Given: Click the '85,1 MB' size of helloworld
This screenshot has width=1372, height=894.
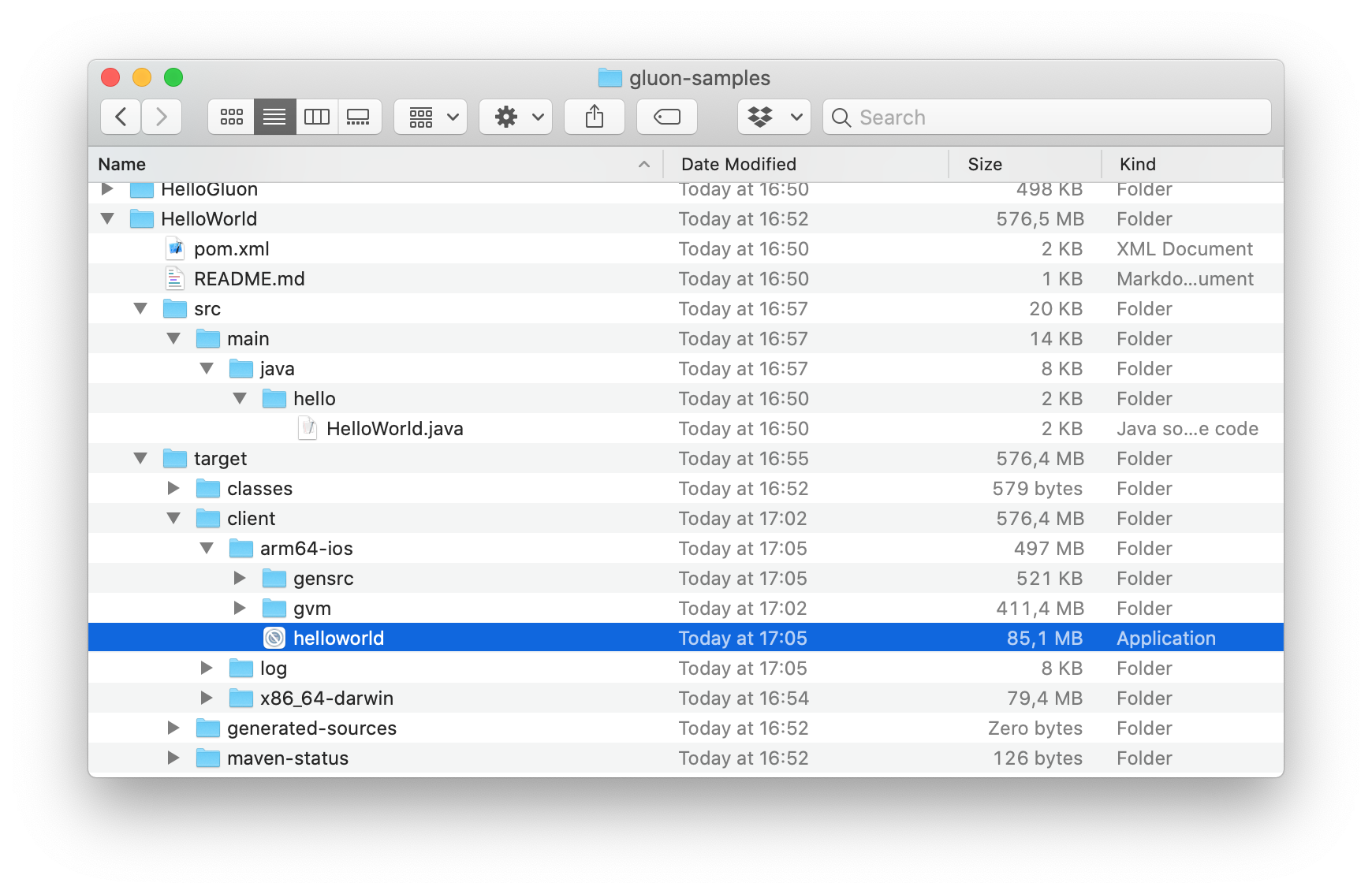Looking at the screenshot, I should click(1045, 639).
